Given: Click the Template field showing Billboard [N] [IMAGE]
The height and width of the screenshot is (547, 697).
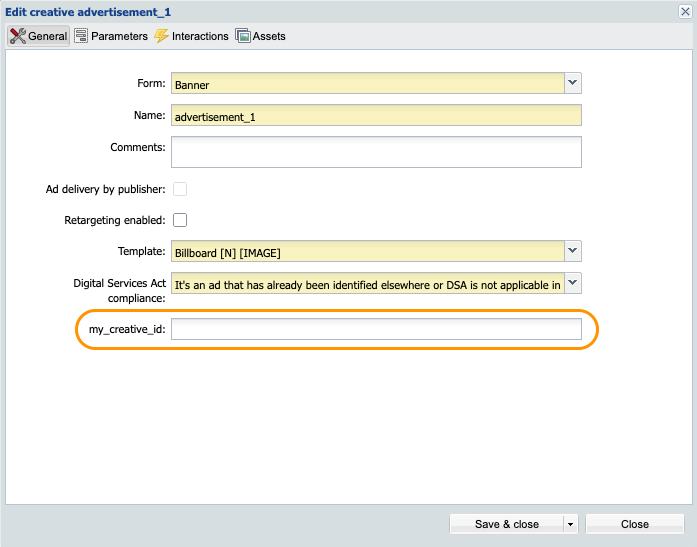Looking at the screenshot, I should pos(368,251).
